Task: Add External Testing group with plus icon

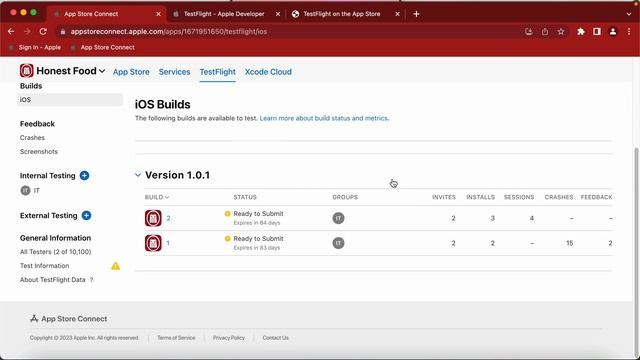Action: (86, 216)
